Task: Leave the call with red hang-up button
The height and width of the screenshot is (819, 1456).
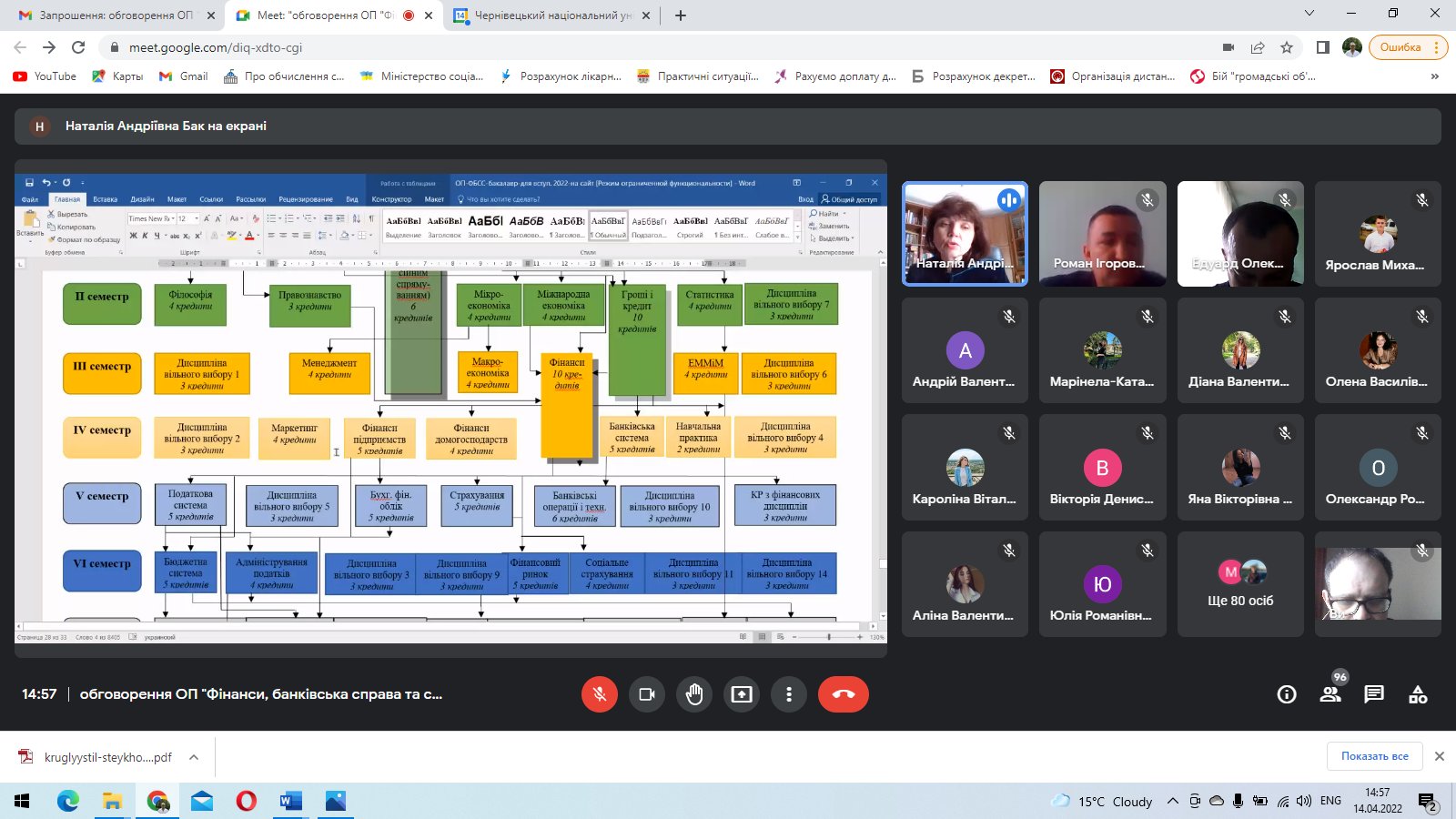Action: tap(844, 694)
